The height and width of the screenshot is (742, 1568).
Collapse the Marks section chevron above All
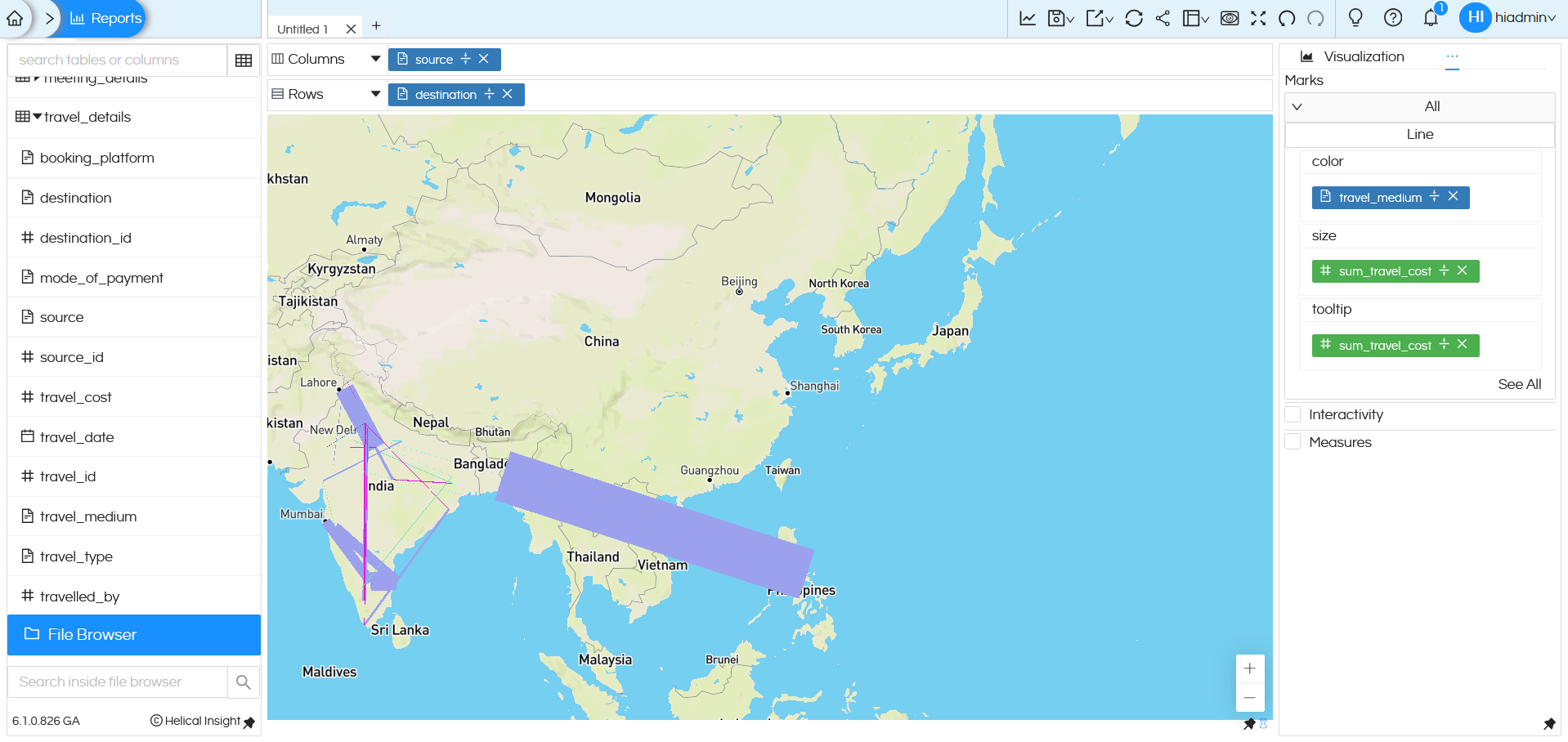tap(1297, 107)
